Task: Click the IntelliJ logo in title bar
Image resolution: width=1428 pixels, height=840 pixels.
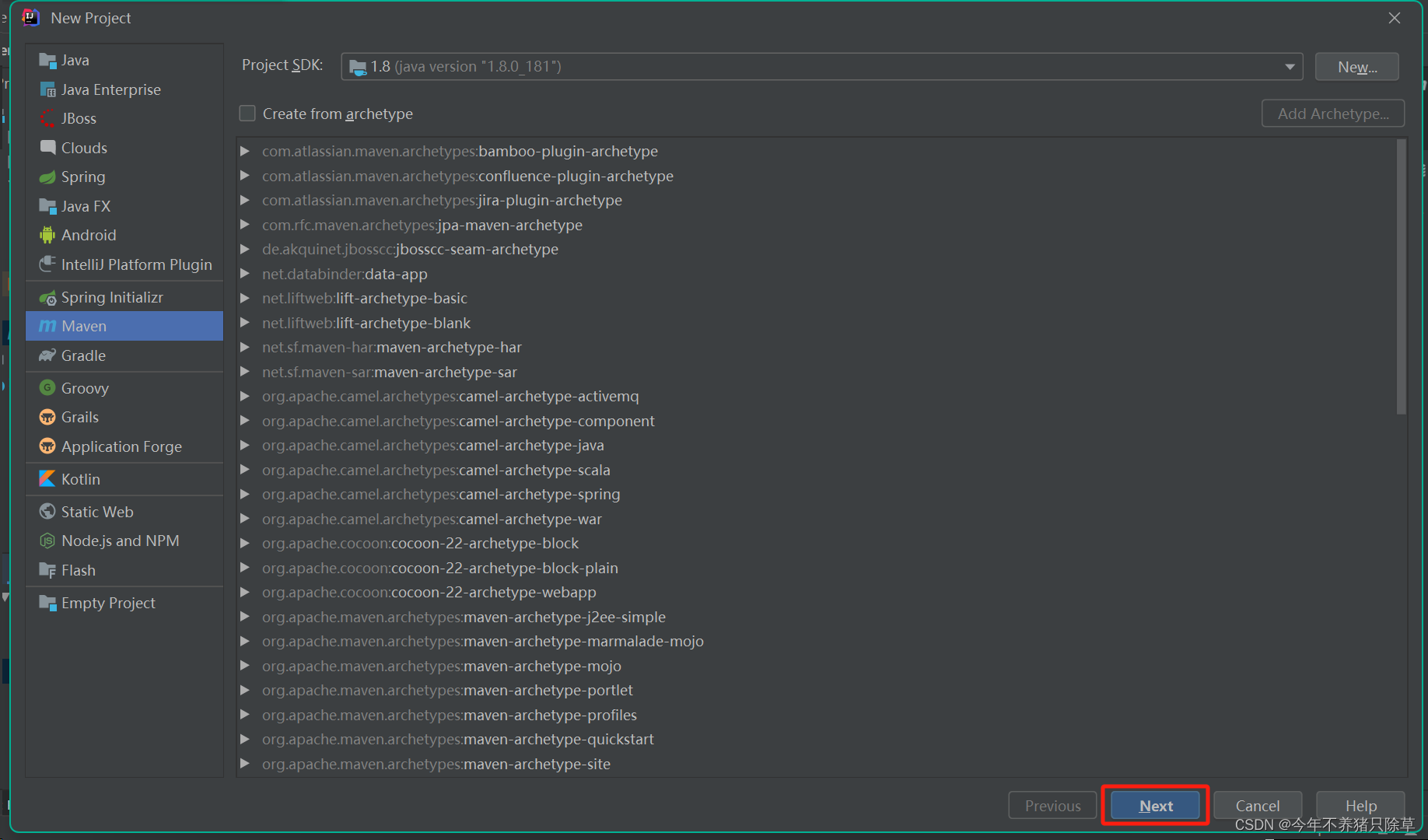Action: 31,18
